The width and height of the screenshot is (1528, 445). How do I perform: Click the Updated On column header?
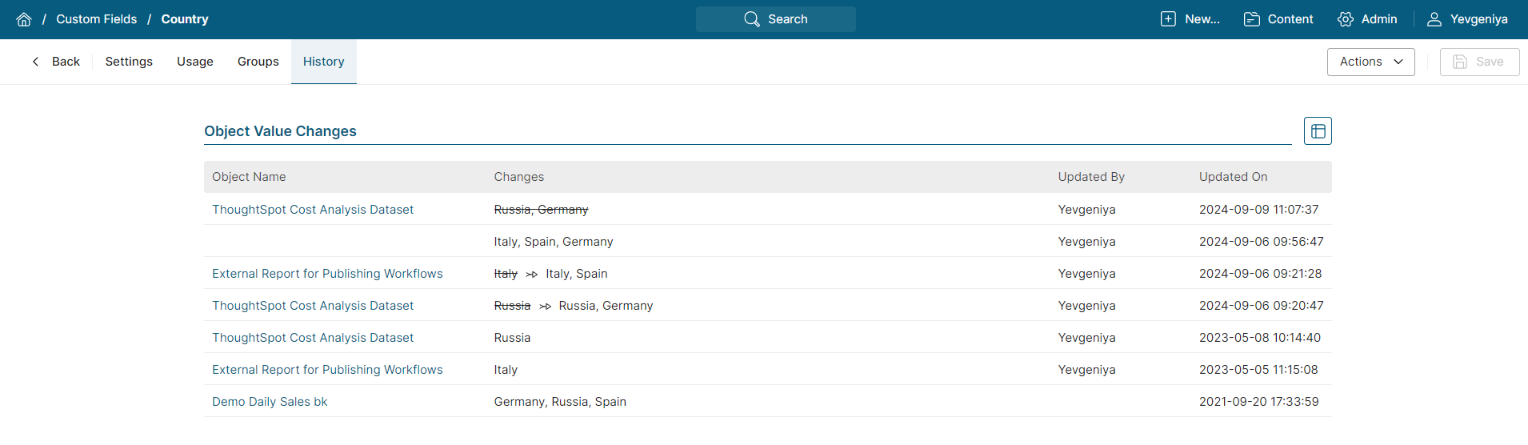click(x=1233, y=177)
